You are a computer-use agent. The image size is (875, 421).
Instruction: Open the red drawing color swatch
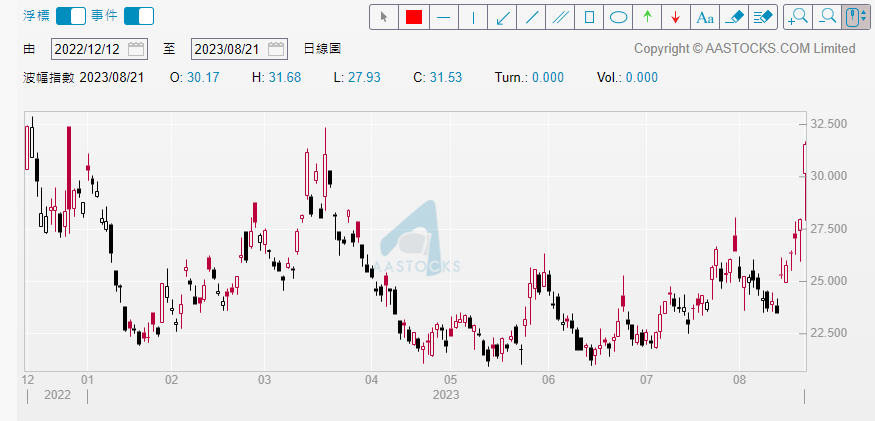[x=414, y=17]
